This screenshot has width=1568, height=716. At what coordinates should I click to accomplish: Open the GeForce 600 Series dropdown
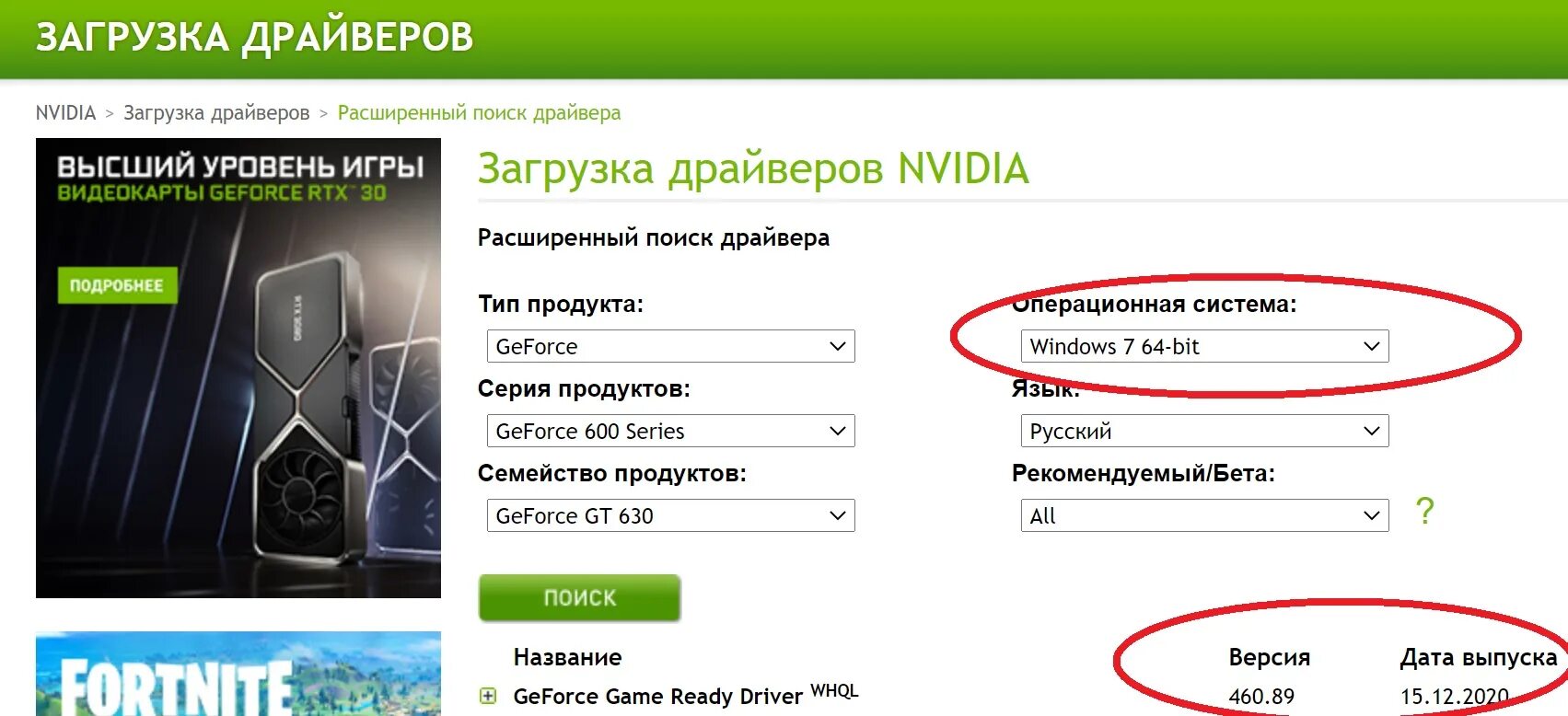click(670, 431)
